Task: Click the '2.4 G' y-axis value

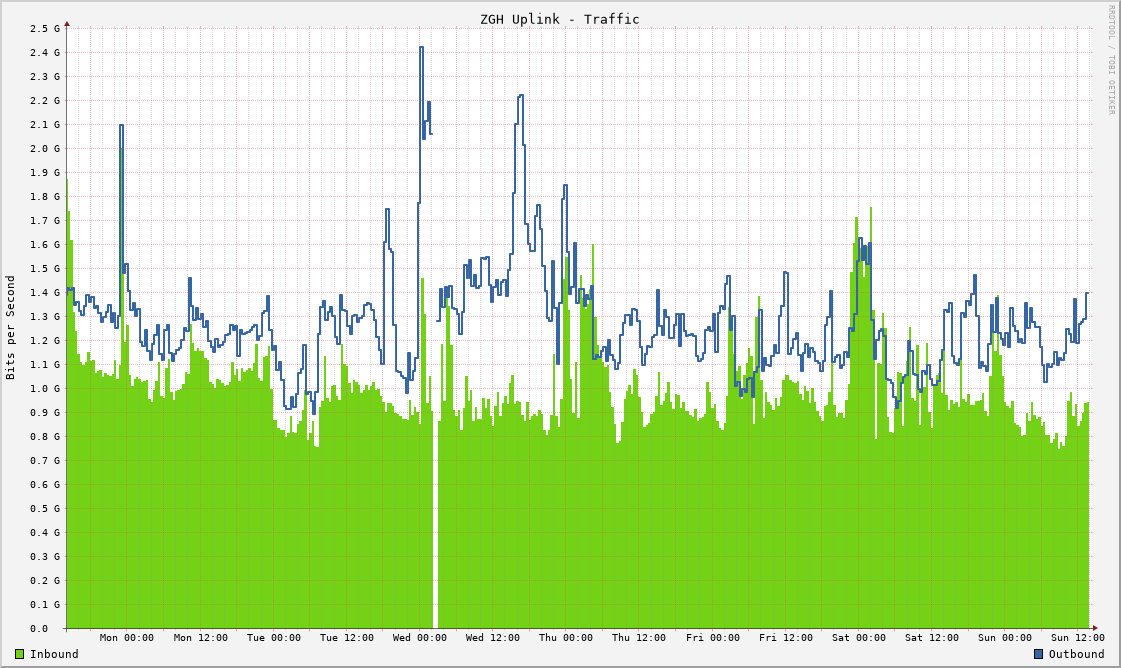Action: click(45, 52)
